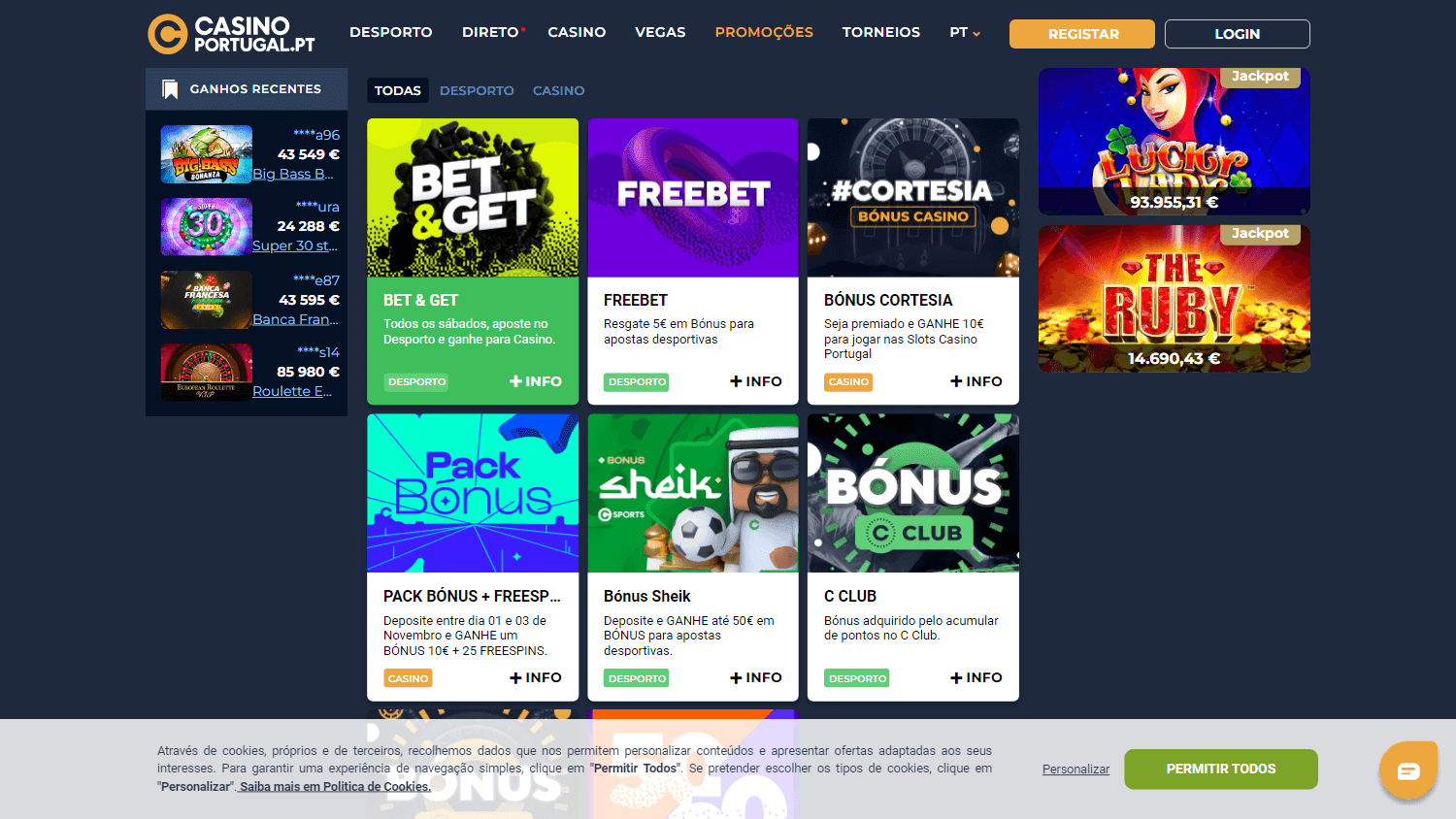Open the Banca Francesa game thumbnail

pyautogui.click(x=207, y=300)
